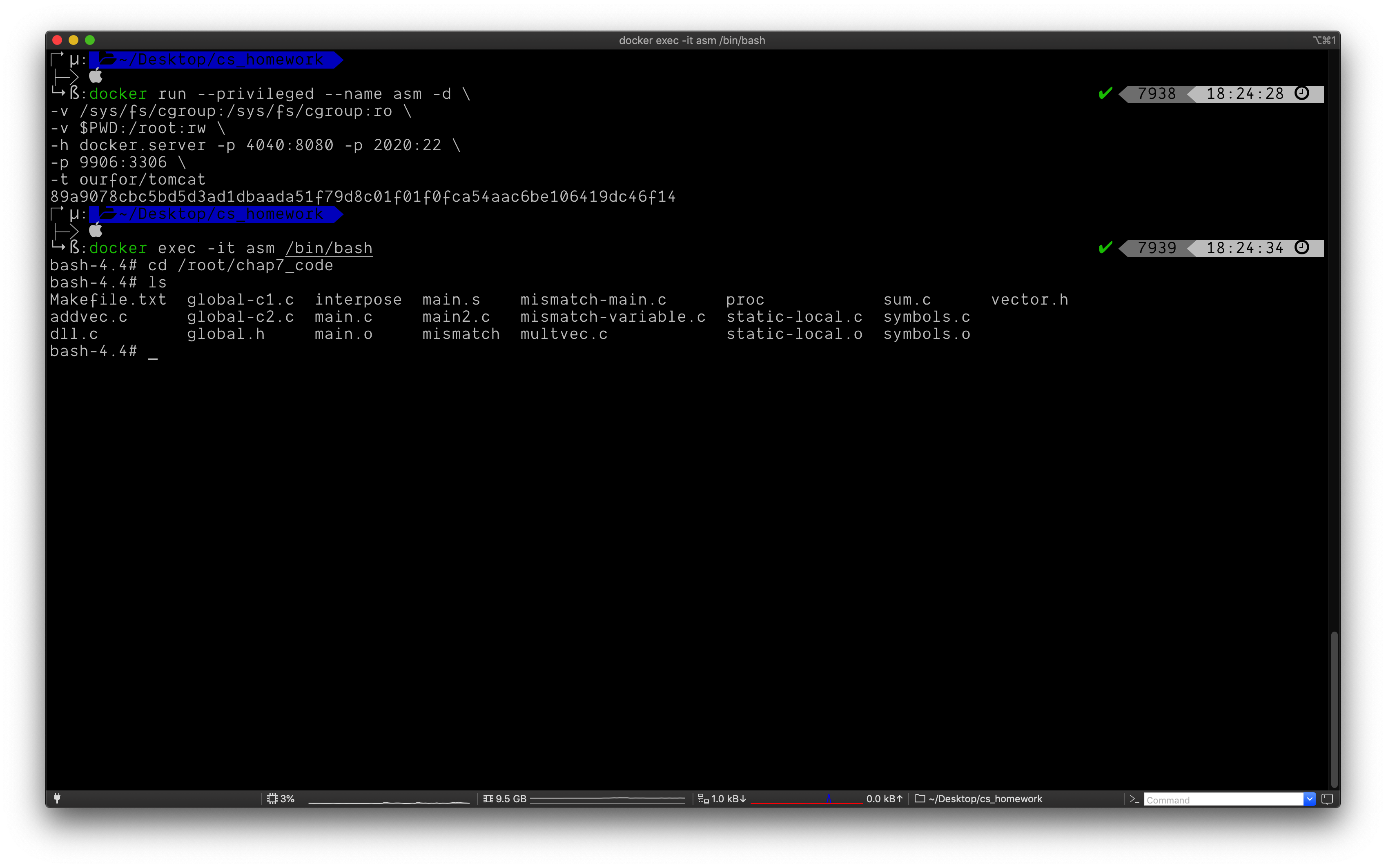
Task: Click the Apple logo in first prompt
Action: pos(96,76)
